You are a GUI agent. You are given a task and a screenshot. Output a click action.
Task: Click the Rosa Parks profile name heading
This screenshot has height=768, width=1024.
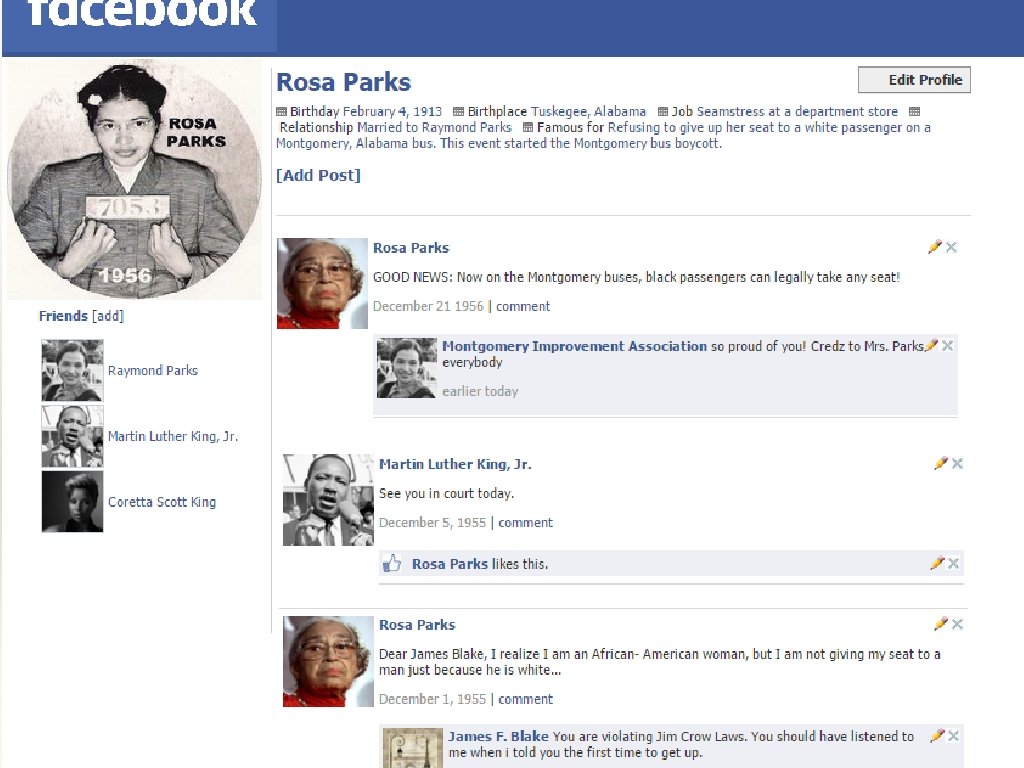[344, 82]
